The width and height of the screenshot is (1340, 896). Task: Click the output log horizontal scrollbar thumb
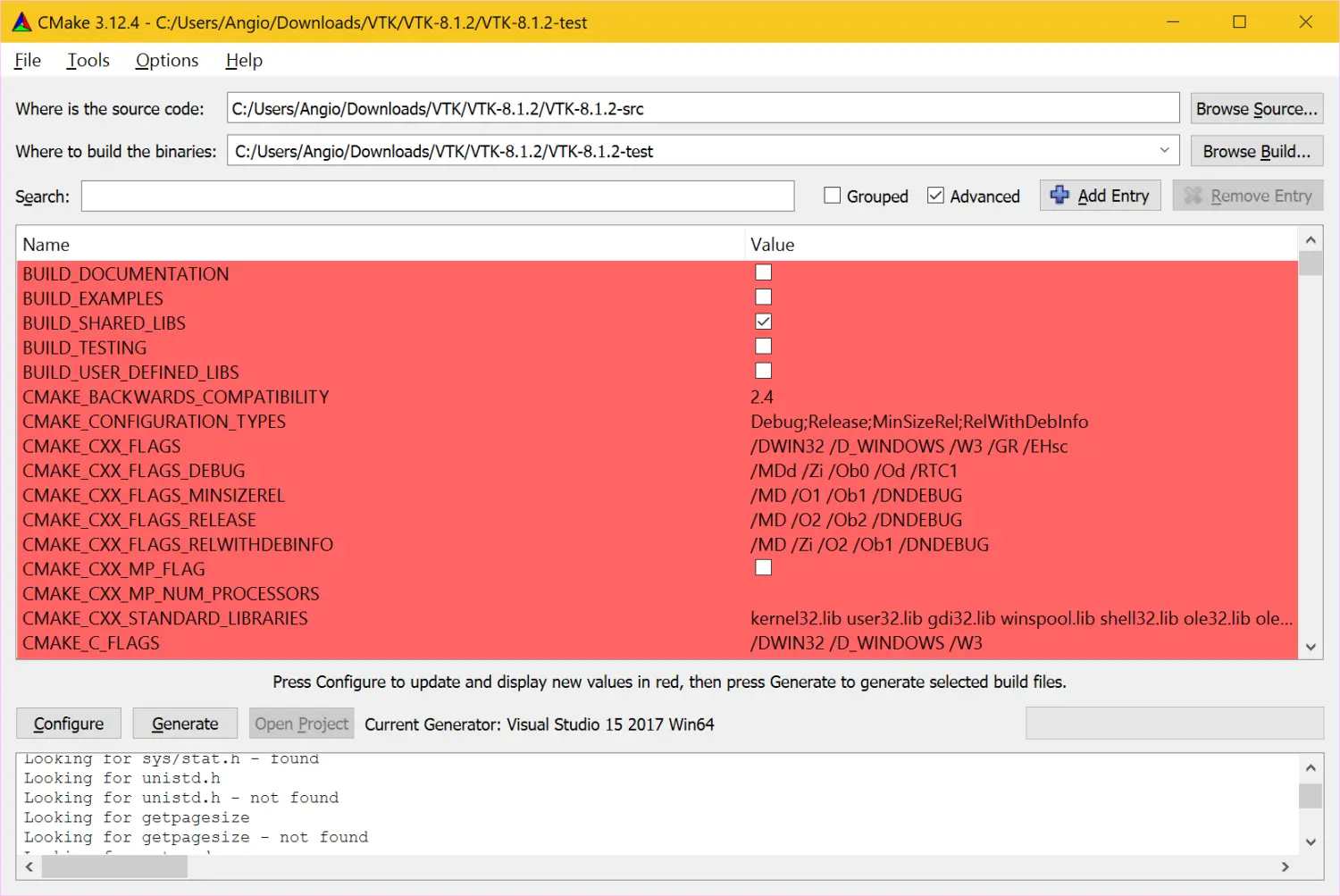pyautogui.click(x=114, y=867)
